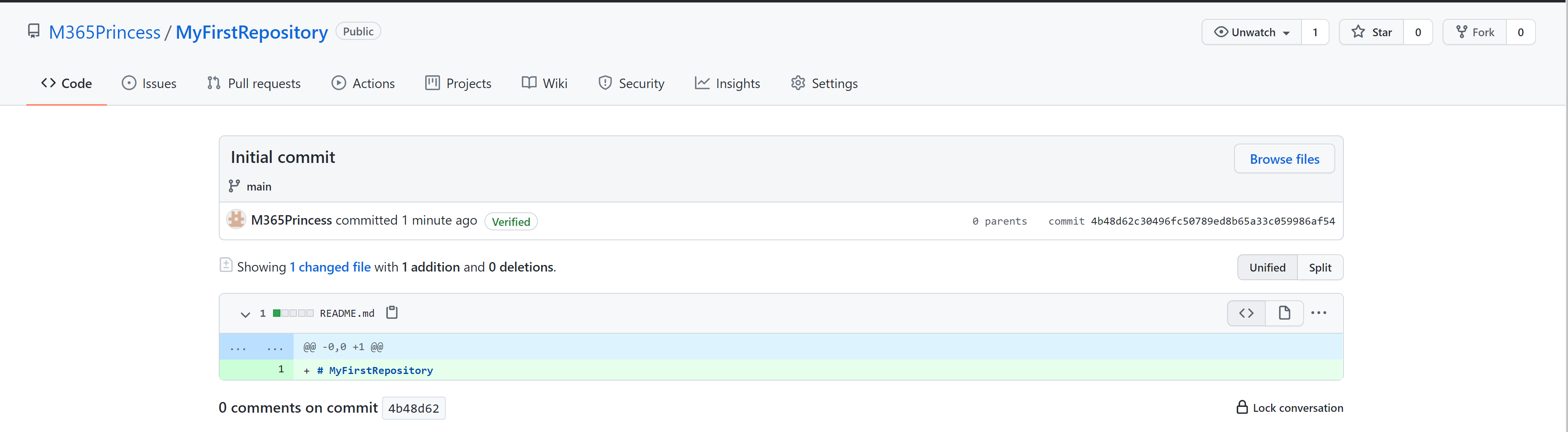Image resolution: width=1568 pixels, height=432 pixels.
Task: Click line number 1 in the diff
Action: click(280, 369)
